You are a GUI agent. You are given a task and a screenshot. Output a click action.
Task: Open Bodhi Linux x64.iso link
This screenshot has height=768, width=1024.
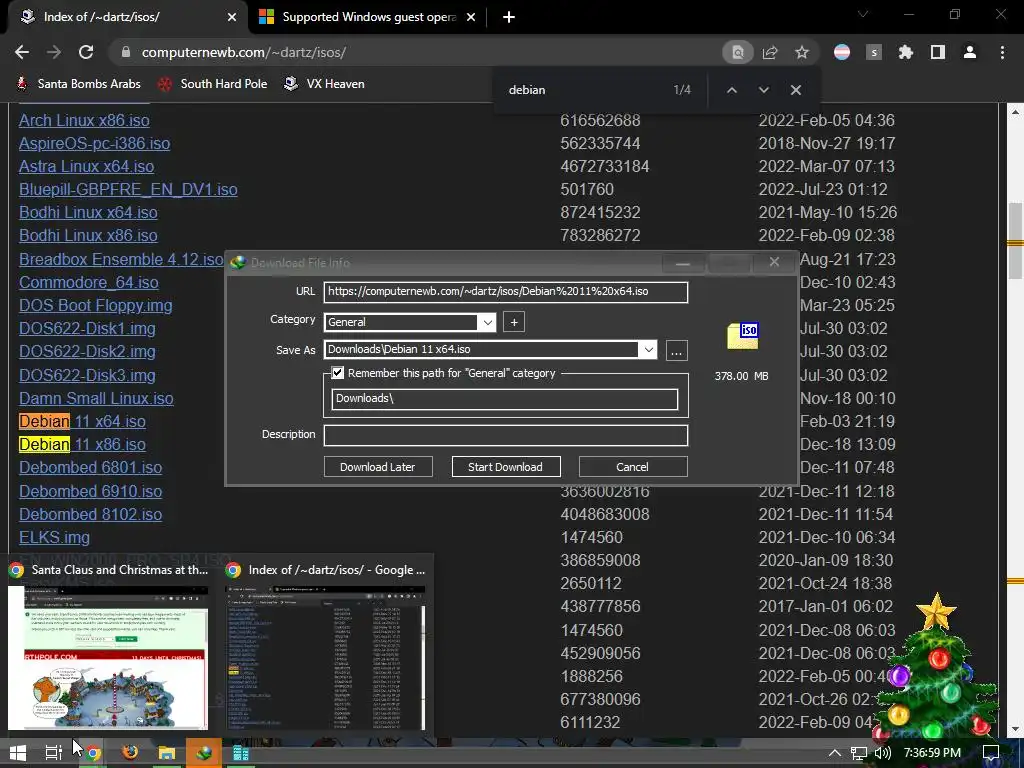(x=88, y=212)
